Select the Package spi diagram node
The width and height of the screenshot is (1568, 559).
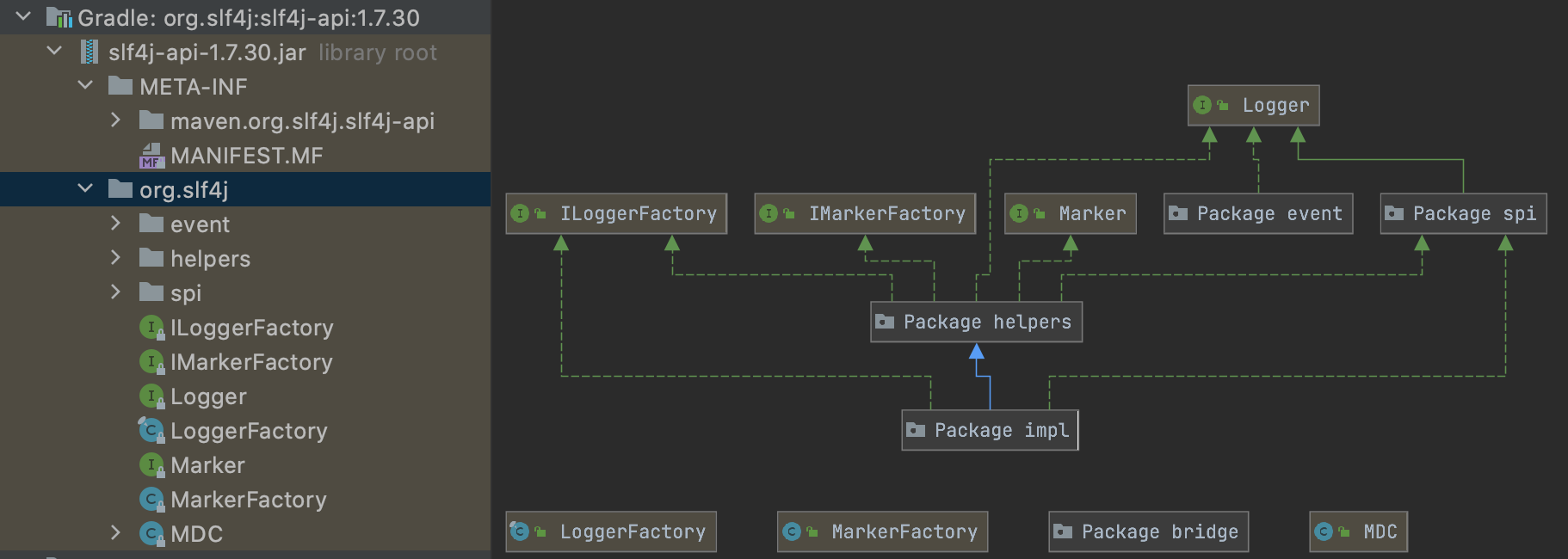[x=1463, y=213]
